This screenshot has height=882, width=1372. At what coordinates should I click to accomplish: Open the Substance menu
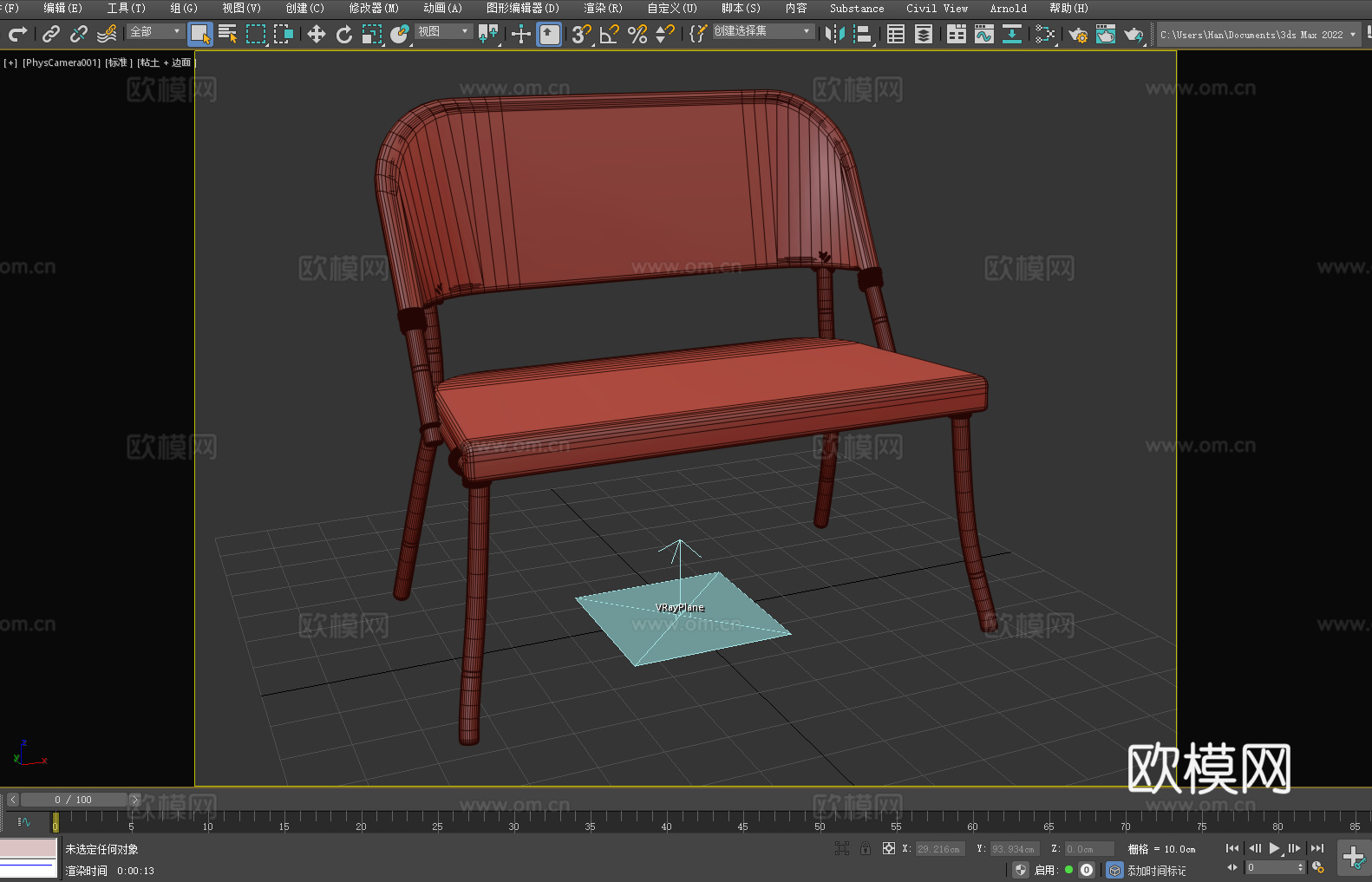857,8
